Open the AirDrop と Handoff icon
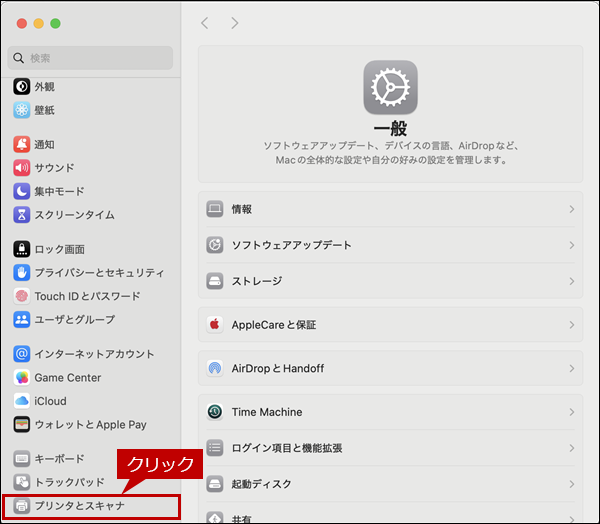The height and width of the screenshot is (524, 600). pos(214,368)
